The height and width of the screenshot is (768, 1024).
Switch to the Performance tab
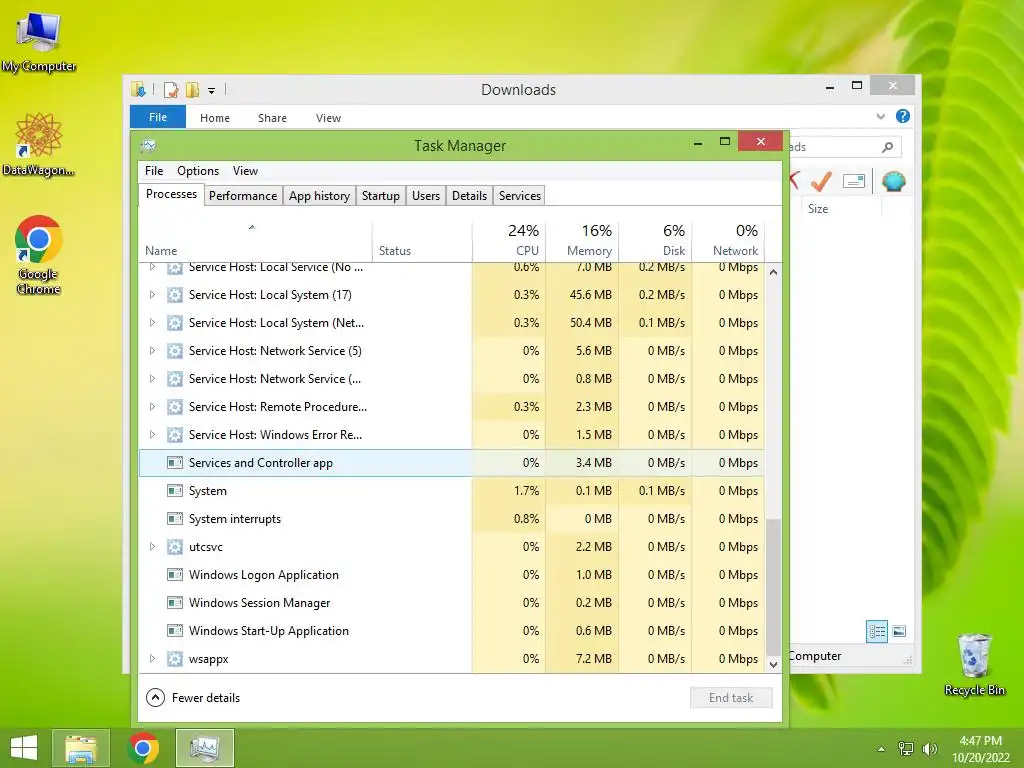pos(243,196)
